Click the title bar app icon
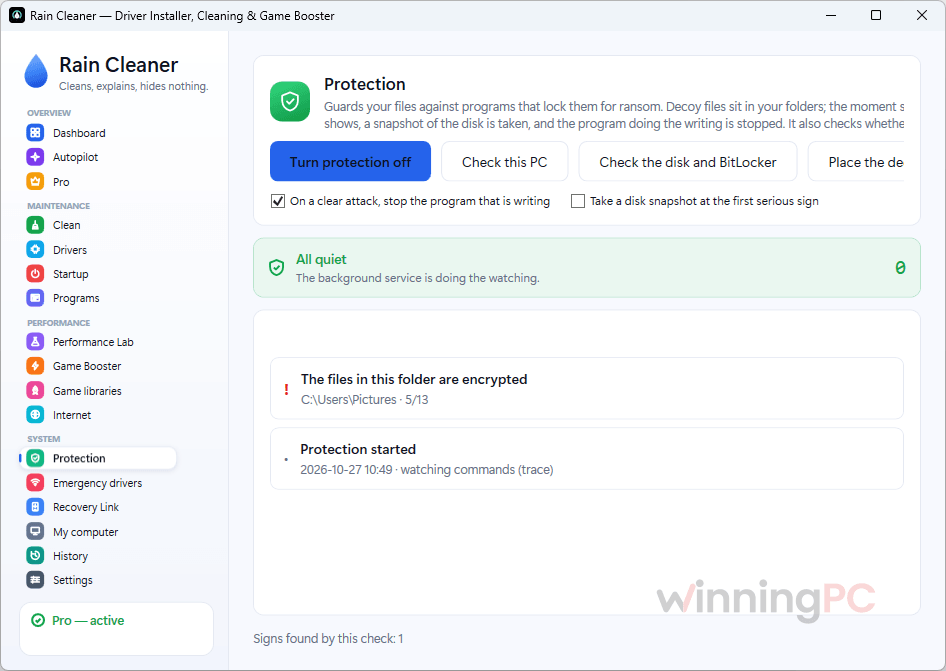Image resolution: width=946 pixels, height=671 pixels. (x=17, y=15)
